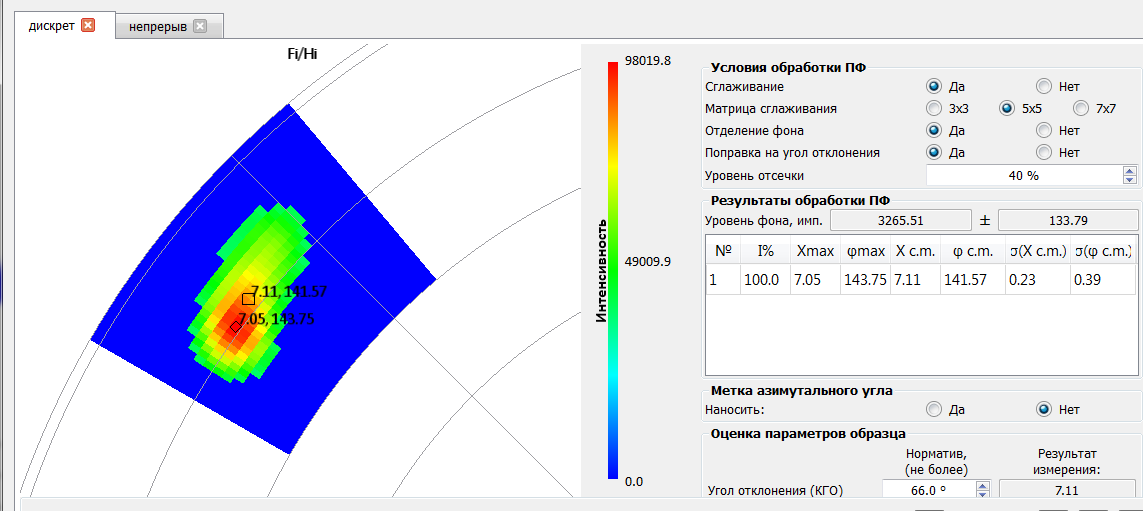This screenshot has width=1143, height=511.
Task: Disable smoothing by choosing "Нет"
Action: (x=1044, y=86)
